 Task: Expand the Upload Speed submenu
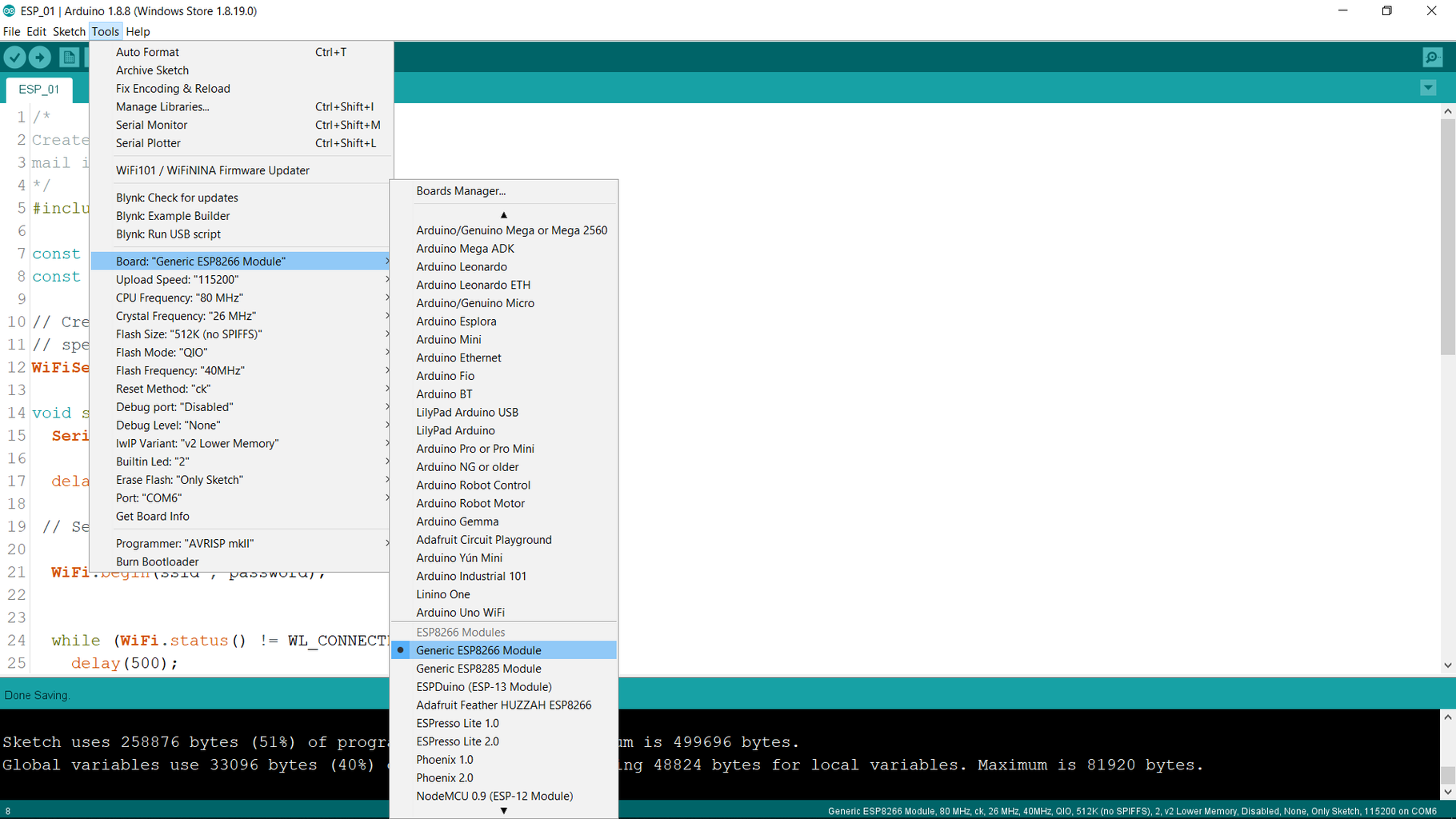tap(178, 279)
